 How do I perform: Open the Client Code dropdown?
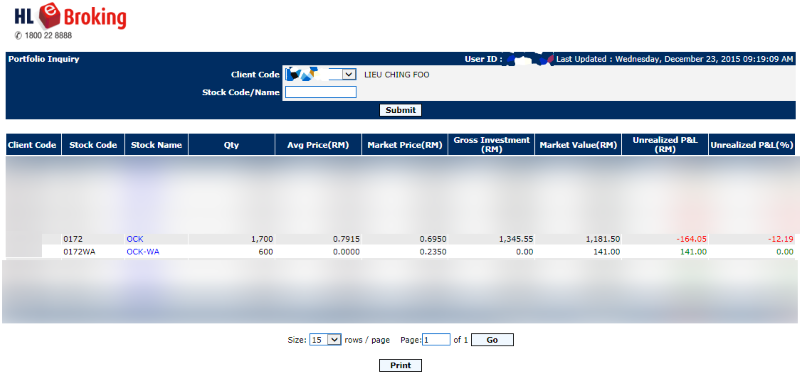[320, 74]
